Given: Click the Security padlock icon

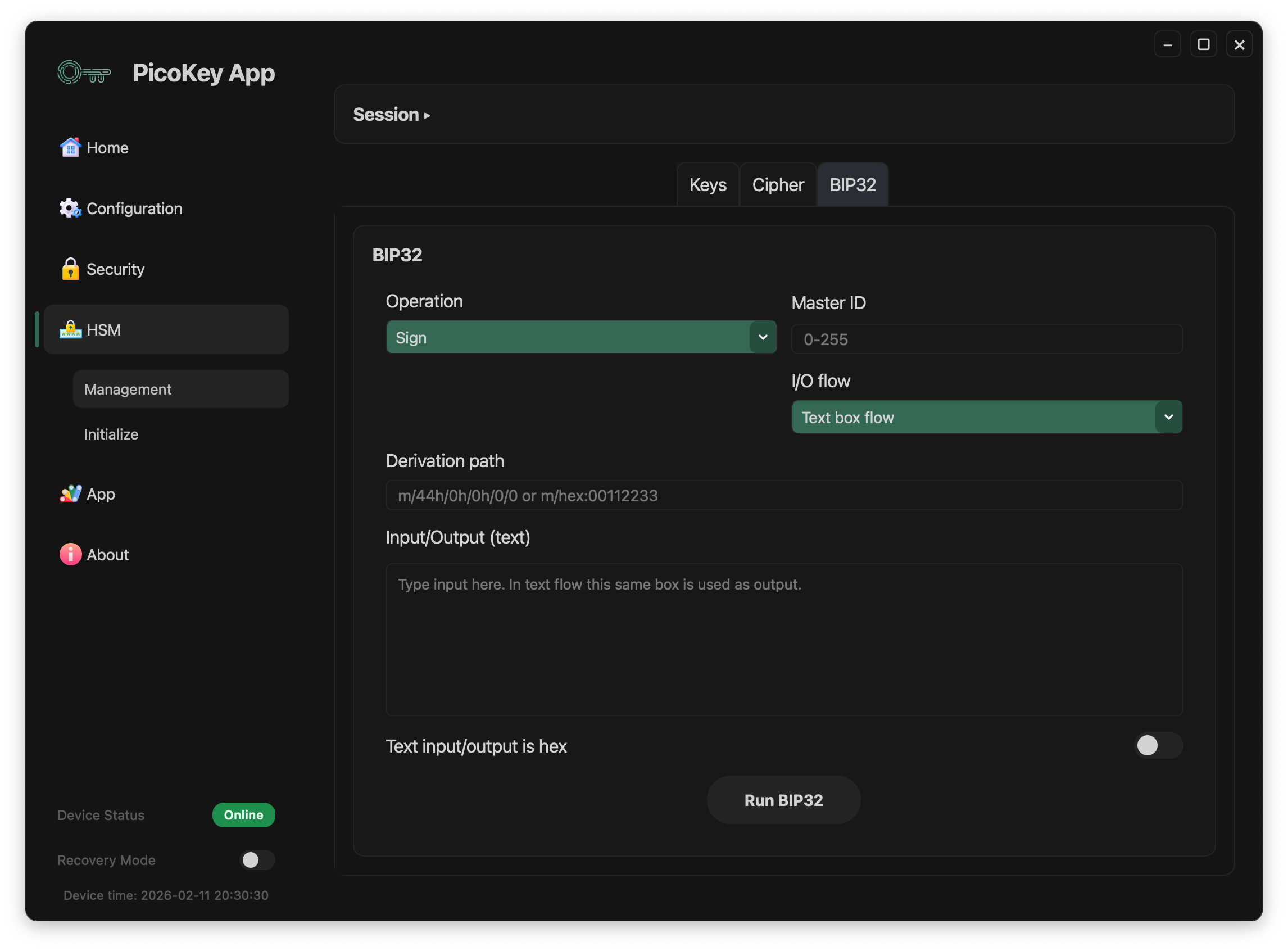Looking at the screenshot, I should 70,269.
